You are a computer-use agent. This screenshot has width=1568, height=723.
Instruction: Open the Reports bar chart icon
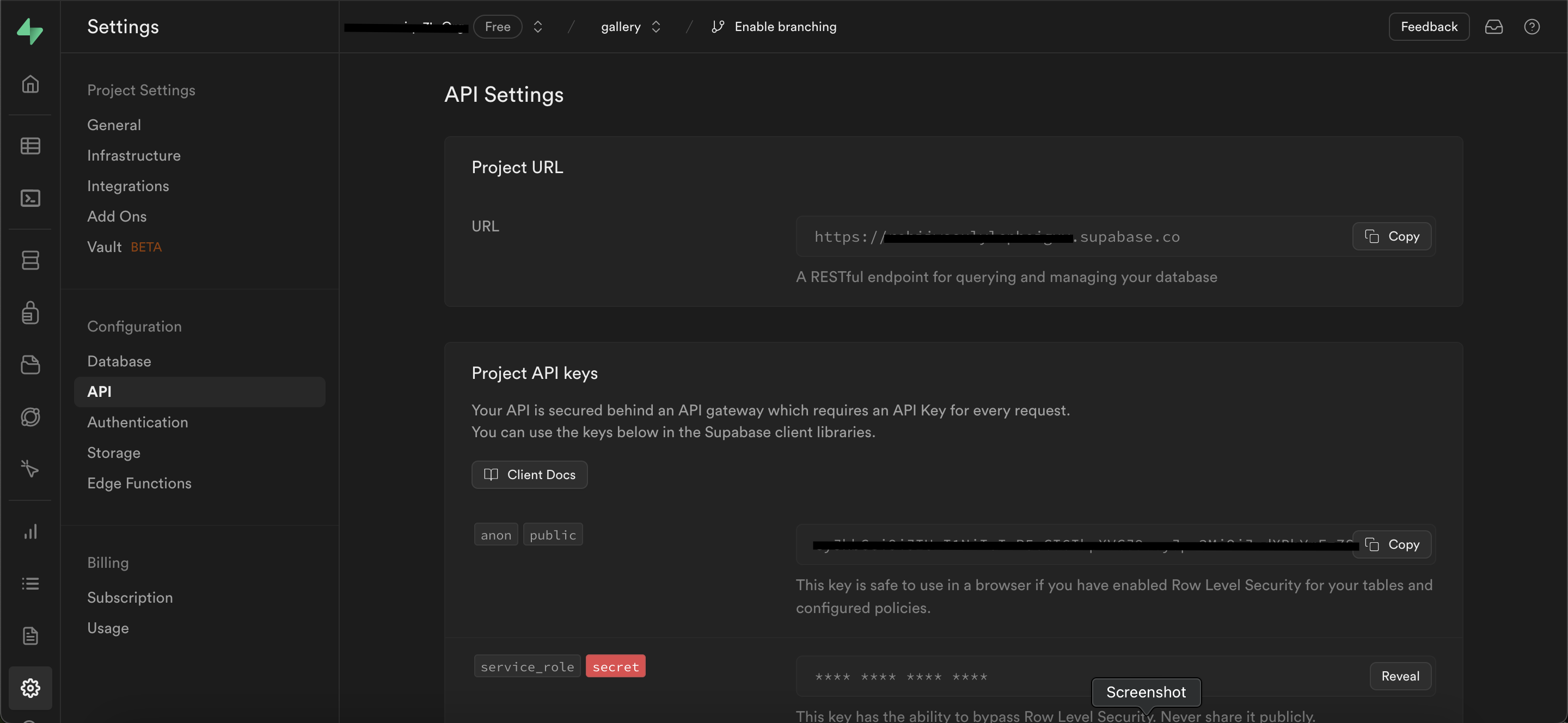point(30,531)
